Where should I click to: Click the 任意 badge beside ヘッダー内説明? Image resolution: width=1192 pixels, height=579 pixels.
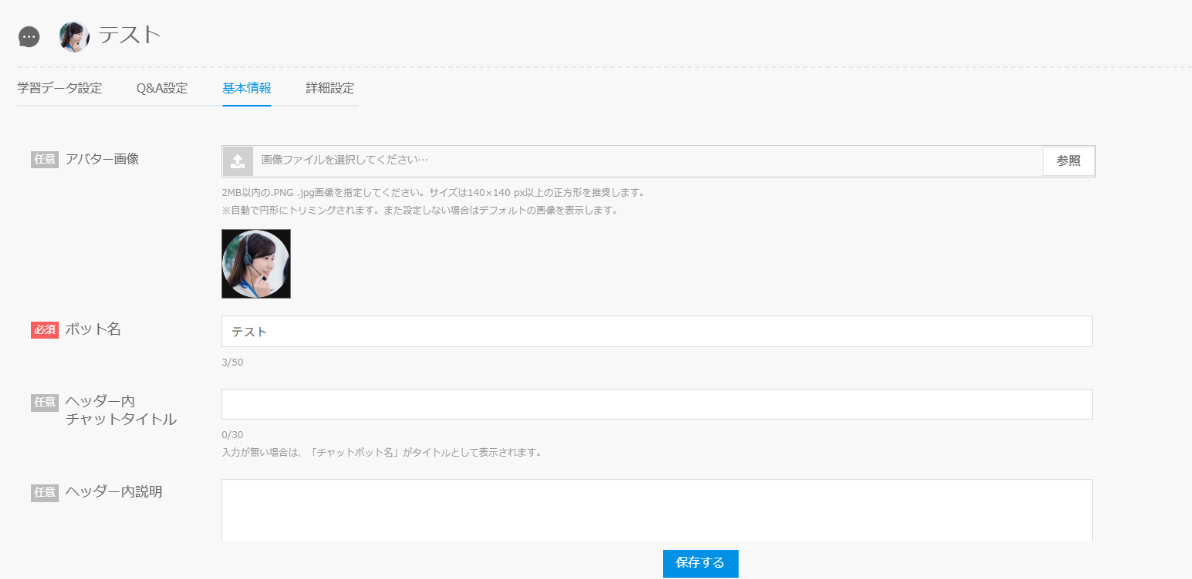pyautogui.click(x=45, y=492)
